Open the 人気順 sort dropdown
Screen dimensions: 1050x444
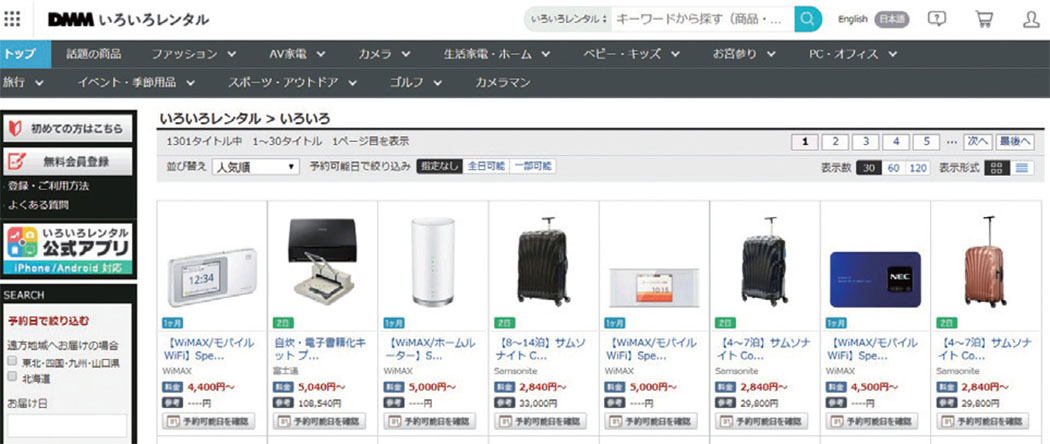pos(256,167)
